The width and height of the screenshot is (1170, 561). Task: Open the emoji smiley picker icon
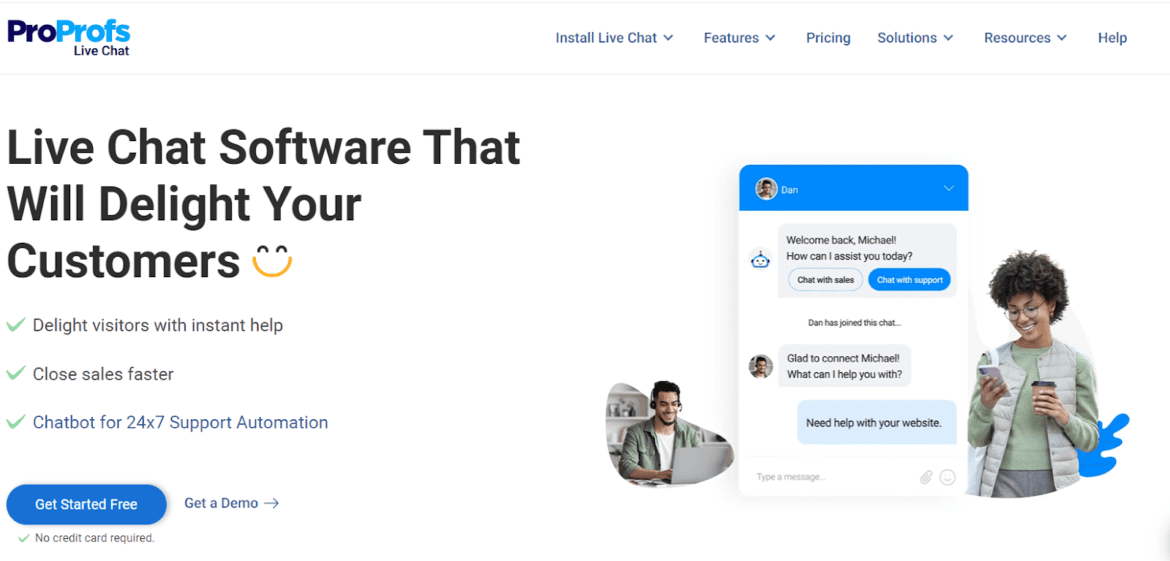(948, 477)
